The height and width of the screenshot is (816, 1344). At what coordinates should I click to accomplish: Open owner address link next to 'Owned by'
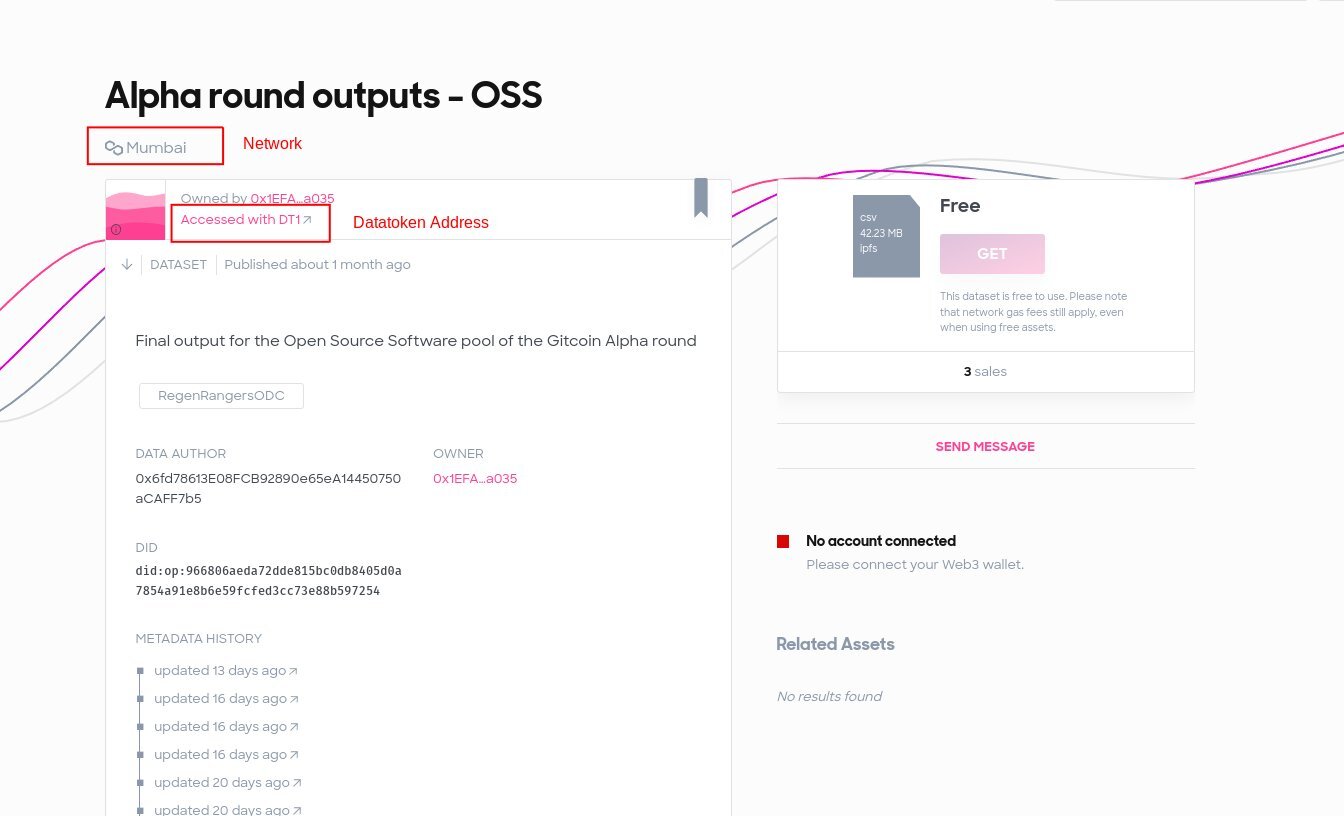[x=292, y=198]
